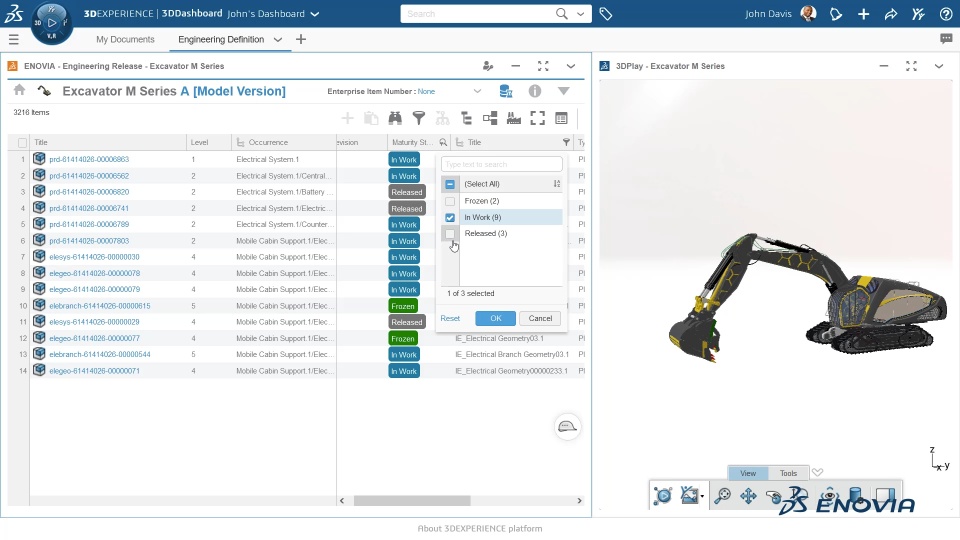Select the pan arrows tool in 3DPlay
Viewport: 960px width, 540px height.
click(748, 496)
